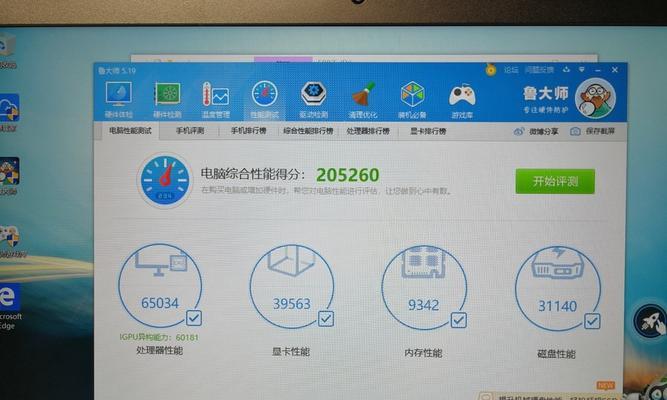Viewport: 667px width, 400px height.
Task: Click the gold medal icon in title bar
Action: [x=490, y=69]
